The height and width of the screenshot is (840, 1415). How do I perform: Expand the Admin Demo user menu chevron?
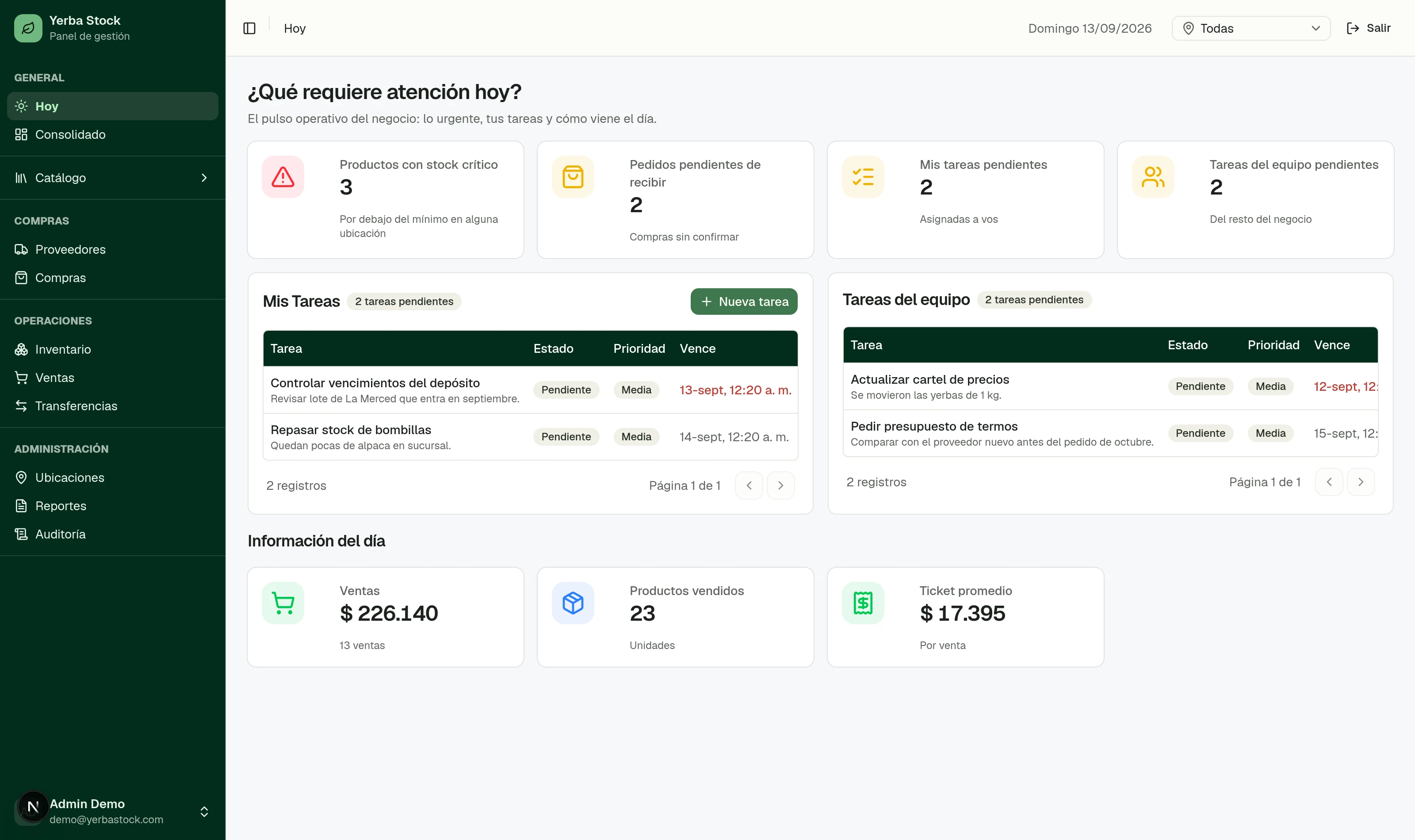coord(204,812)
